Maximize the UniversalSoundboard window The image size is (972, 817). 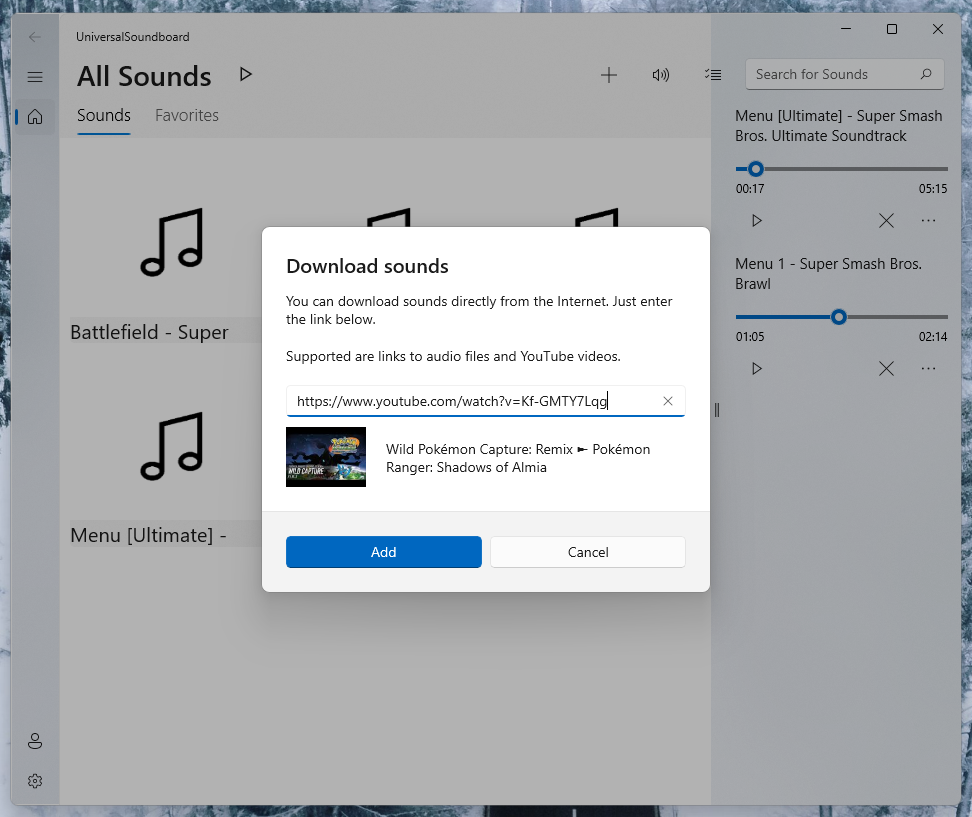(891, 29)
